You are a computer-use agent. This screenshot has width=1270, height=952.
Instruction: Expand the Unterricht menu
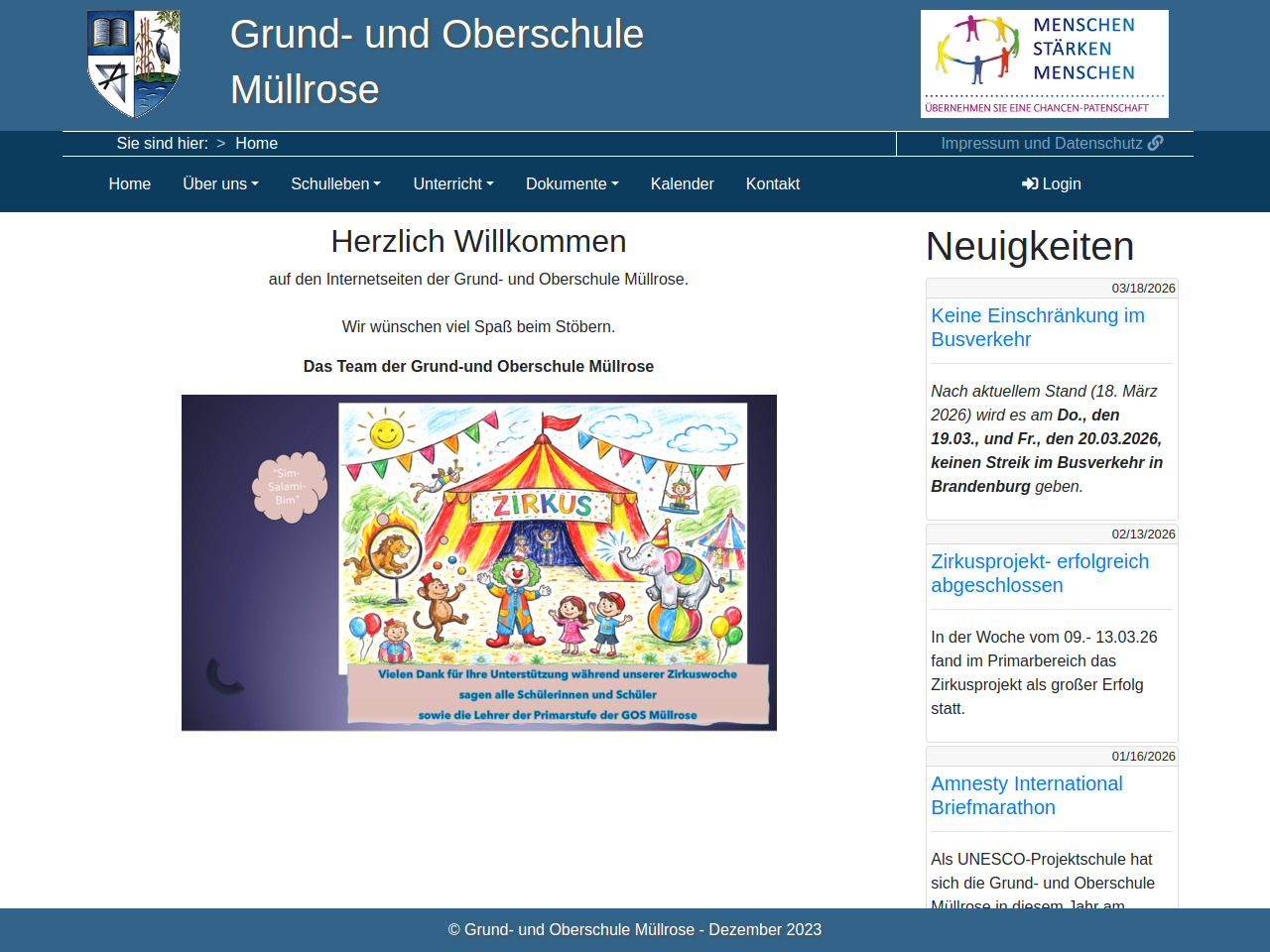point(452,184)
